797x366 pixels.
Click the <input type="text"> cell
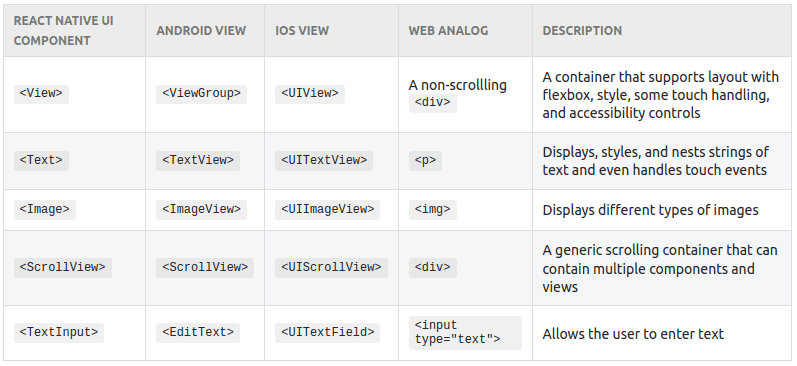465,333
